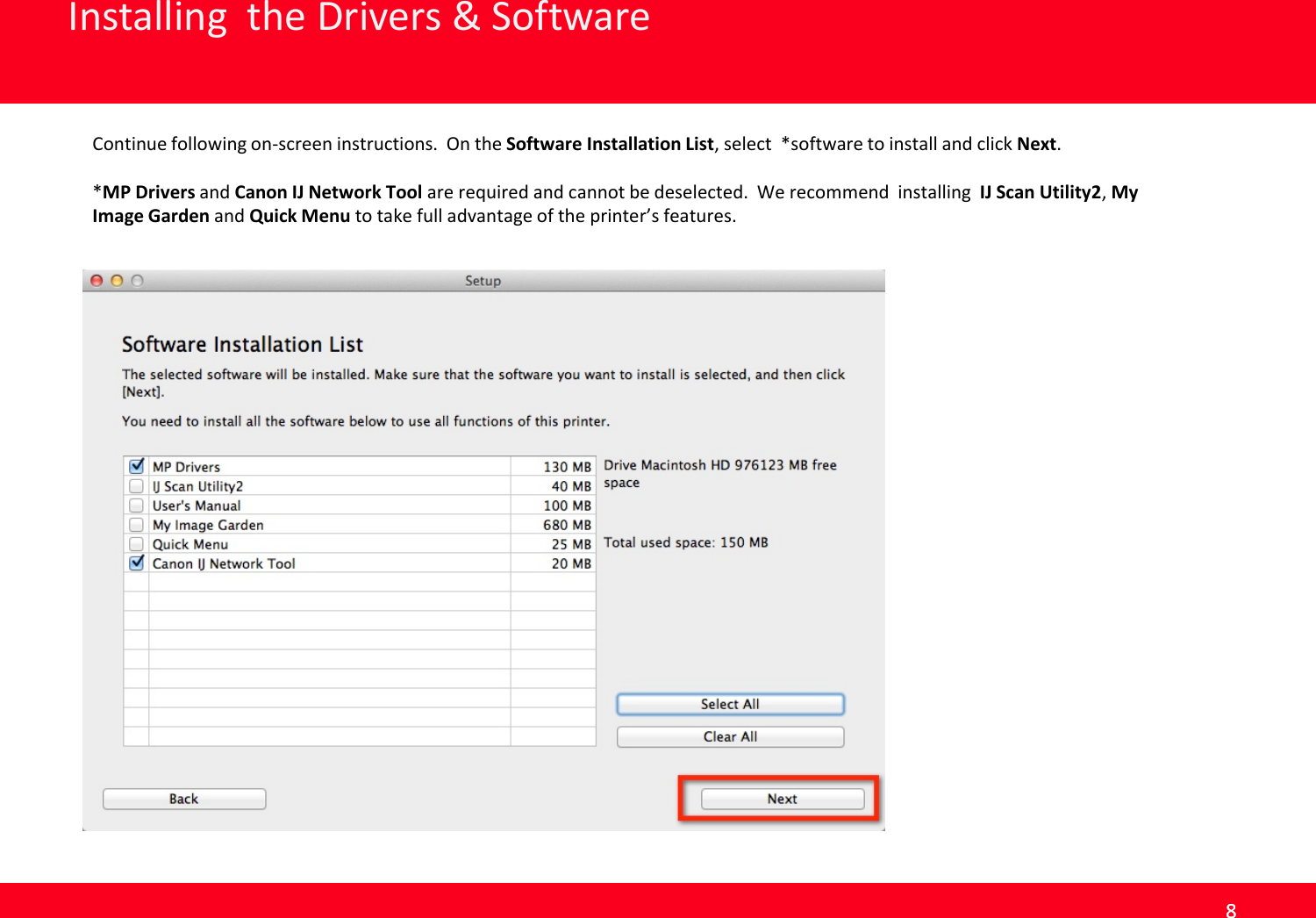Go back with the Back button
Screen dimensions: 1316x918
pyautogui.click(x=184, y=799)
